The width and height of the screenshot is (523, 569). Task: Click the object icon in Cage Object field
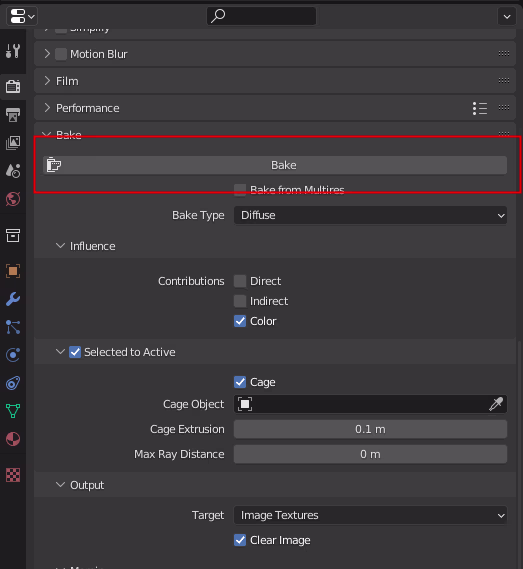tap(245, 404)
